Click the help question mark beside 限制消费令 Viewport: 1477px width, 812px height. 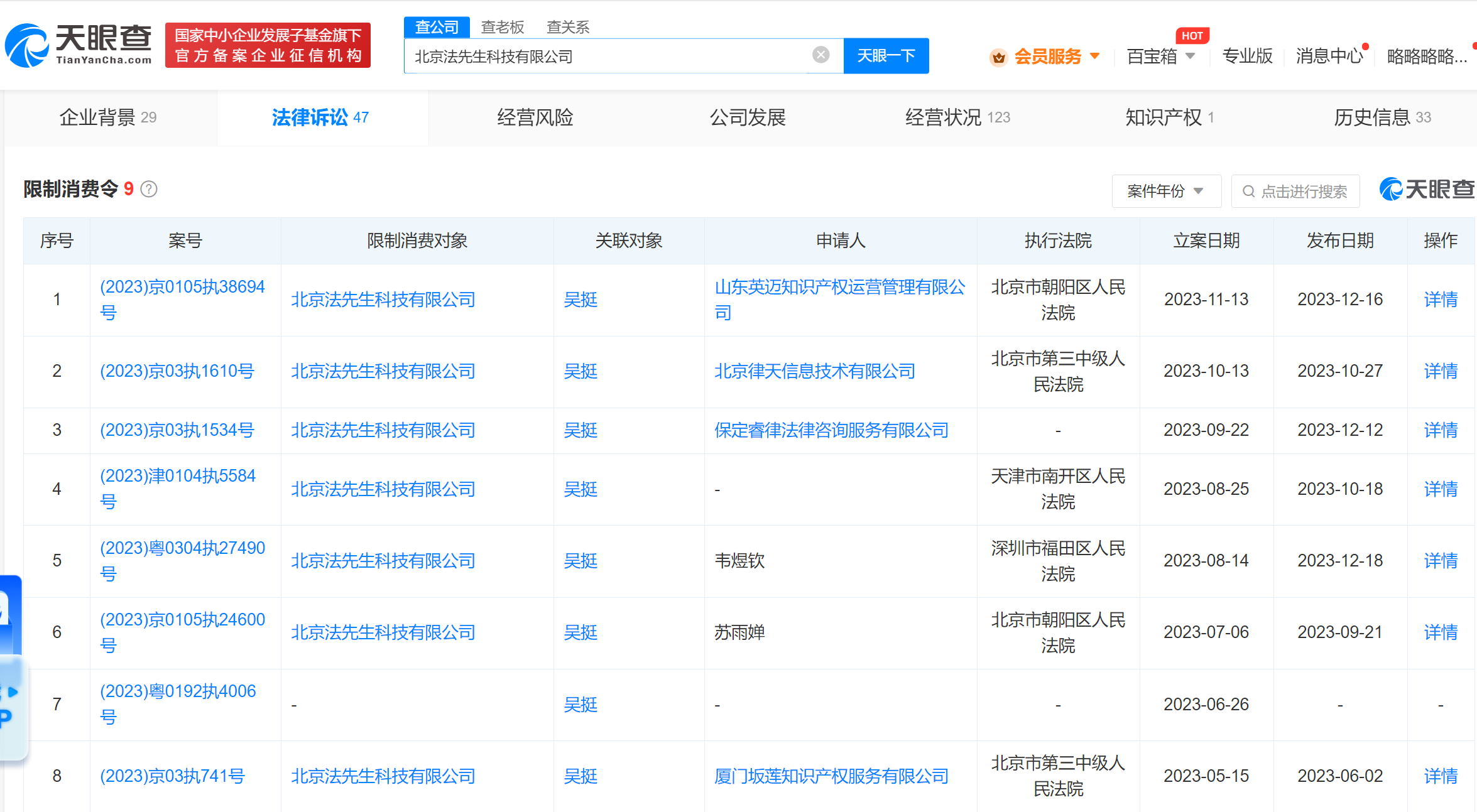coord(149,189)
